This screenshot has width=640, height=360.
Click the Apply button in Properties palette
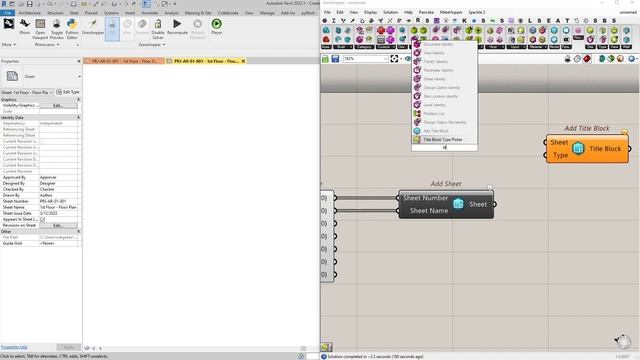tap(69, 347)
